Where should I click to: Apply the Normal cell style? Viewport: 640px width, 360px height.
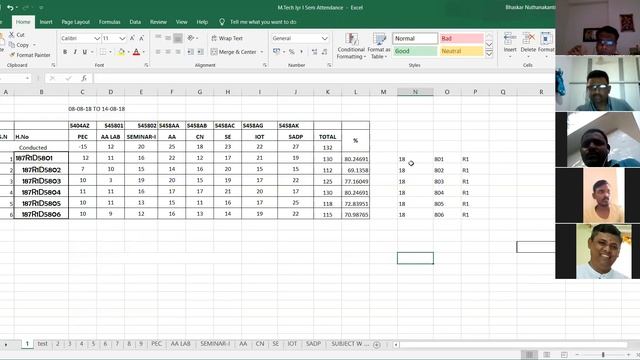tap(415, 38)
